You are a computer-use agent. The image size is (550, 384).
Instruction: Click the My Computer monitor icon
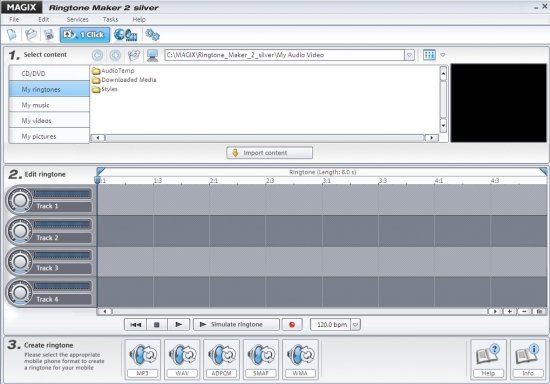[152, 55]
